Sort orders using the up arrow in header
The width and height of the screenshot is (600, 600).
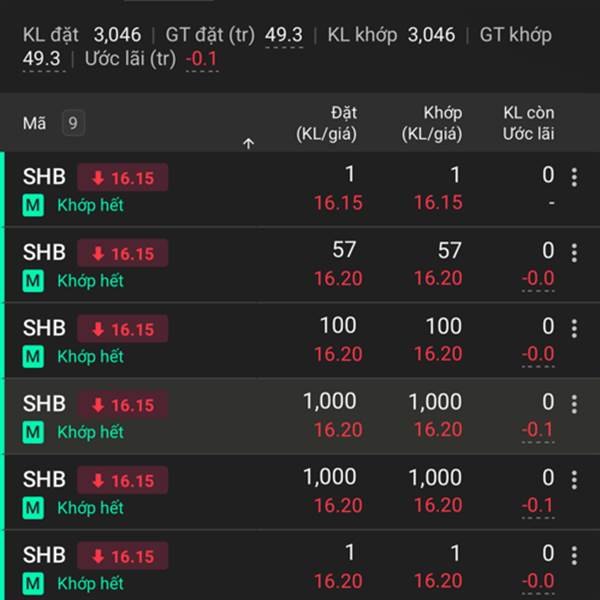(x=248, y=144)
